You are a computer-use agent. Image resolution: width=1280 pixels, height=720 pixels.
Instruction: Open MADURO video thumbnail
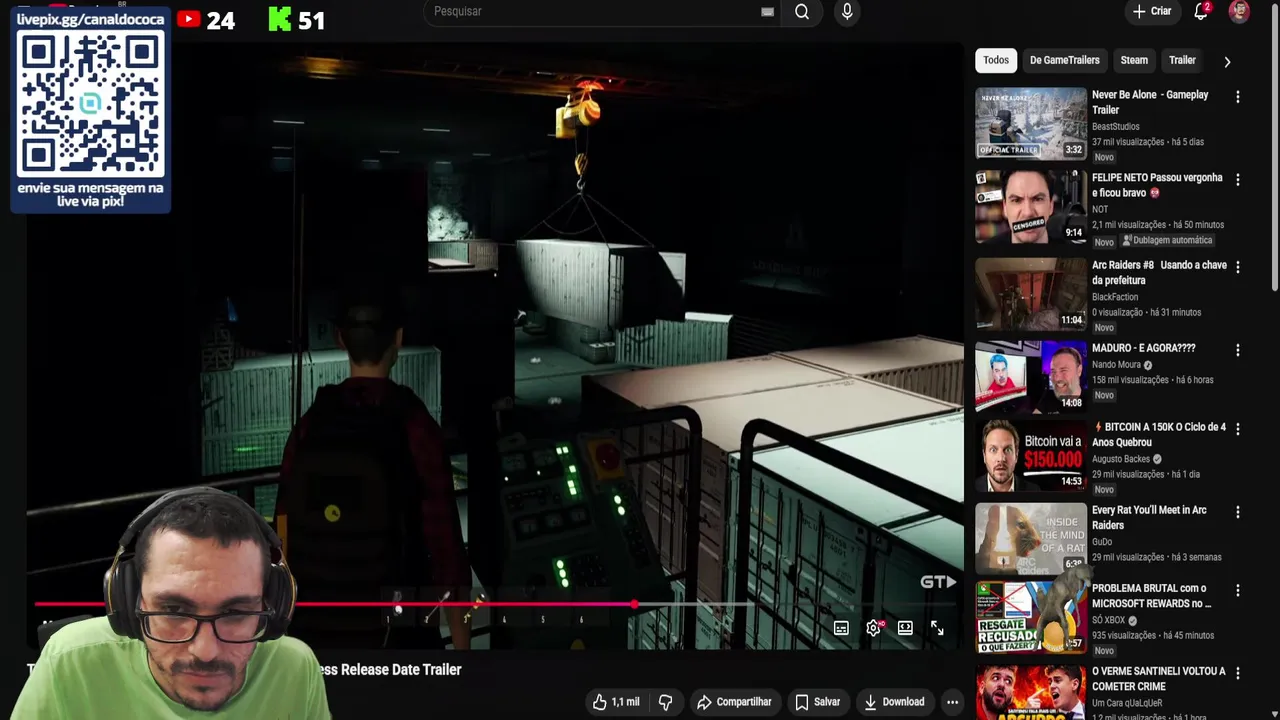(1031, 376)
